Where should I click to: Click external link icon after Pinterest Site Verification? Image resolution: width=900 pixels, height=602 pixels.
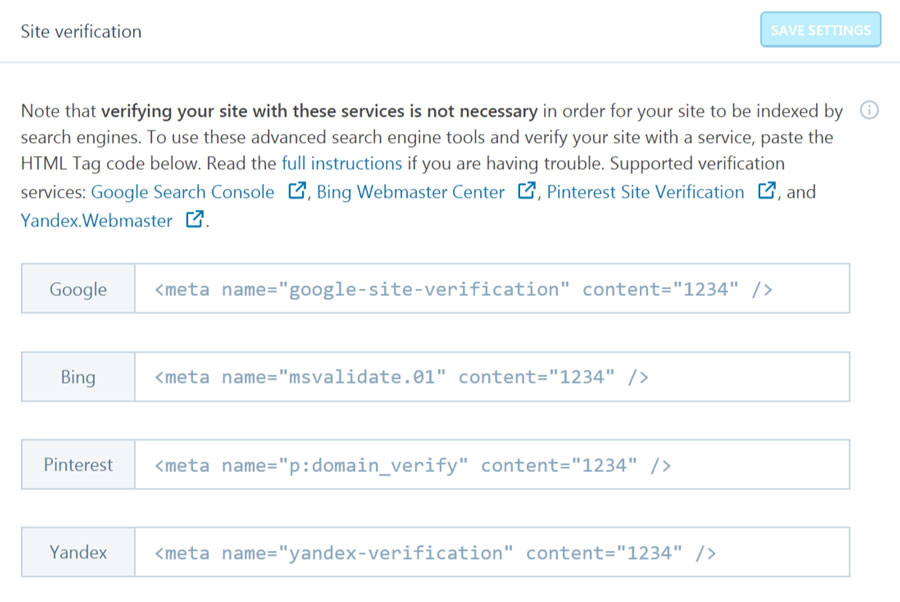[766, 191]
